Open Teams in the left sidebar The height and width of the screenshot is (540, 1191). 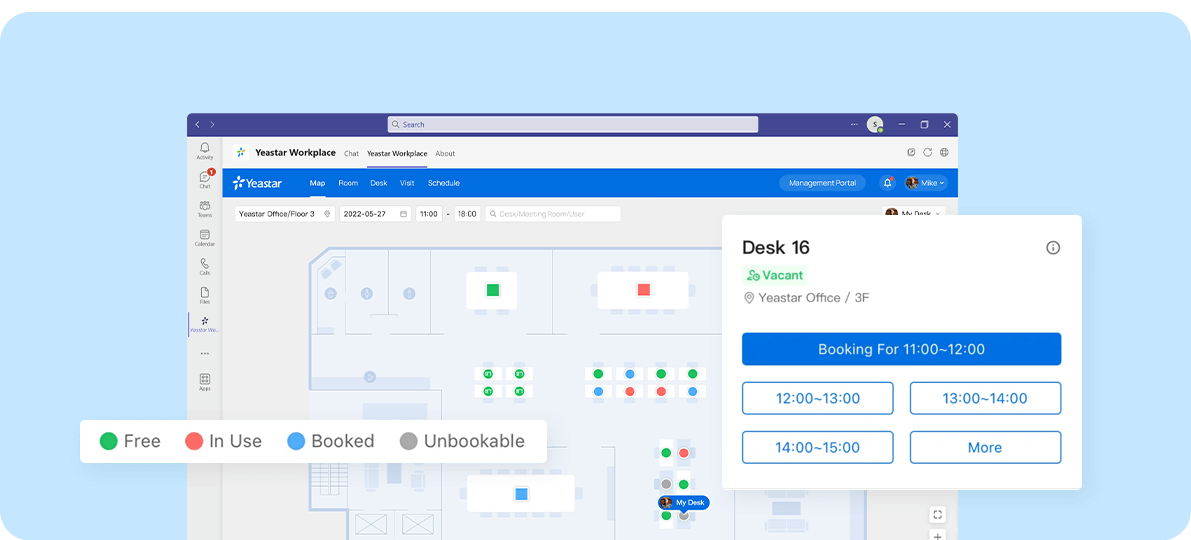(x=204, y=209)
